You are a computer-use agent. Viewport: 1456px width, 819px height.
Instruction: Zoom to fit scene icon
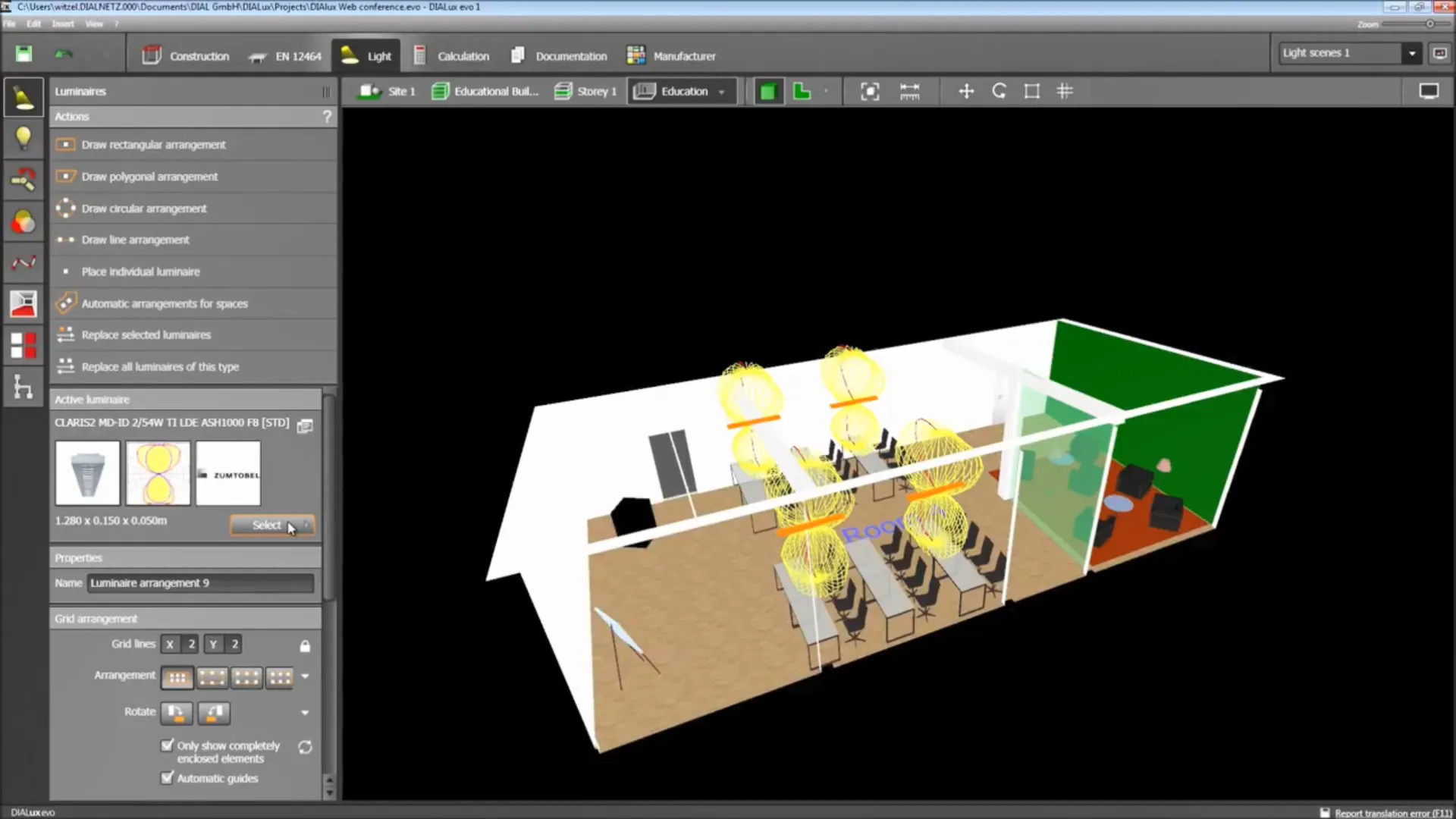tap(870, 92)
